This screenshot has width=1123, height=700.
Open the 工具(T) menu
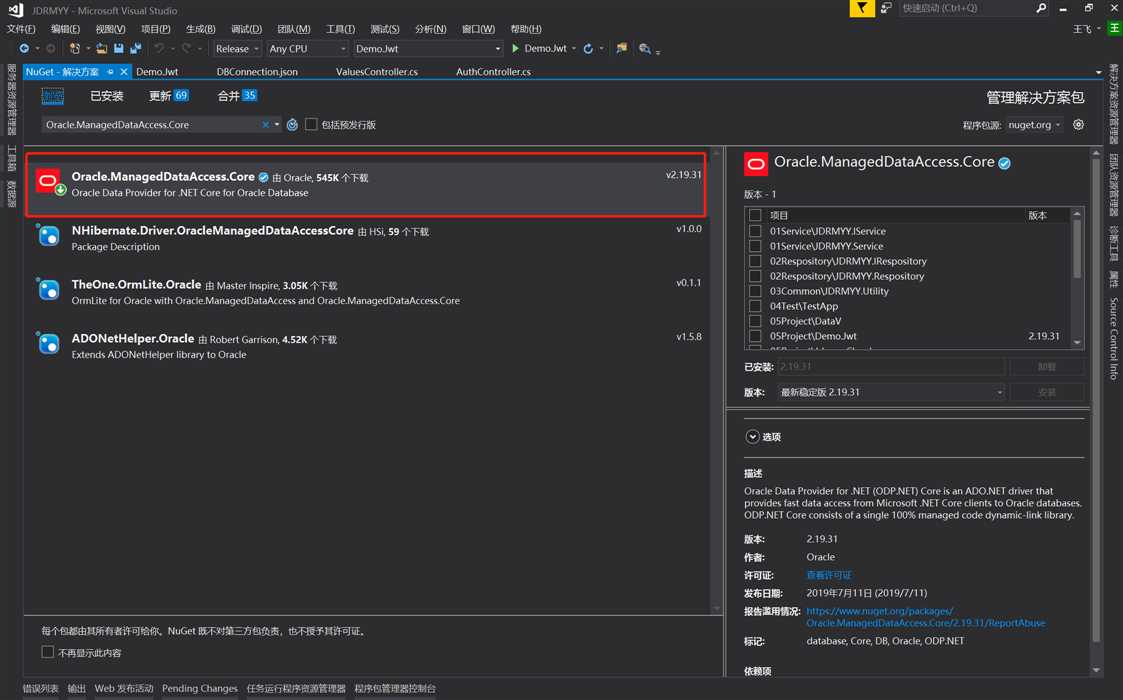coord(340,29)
